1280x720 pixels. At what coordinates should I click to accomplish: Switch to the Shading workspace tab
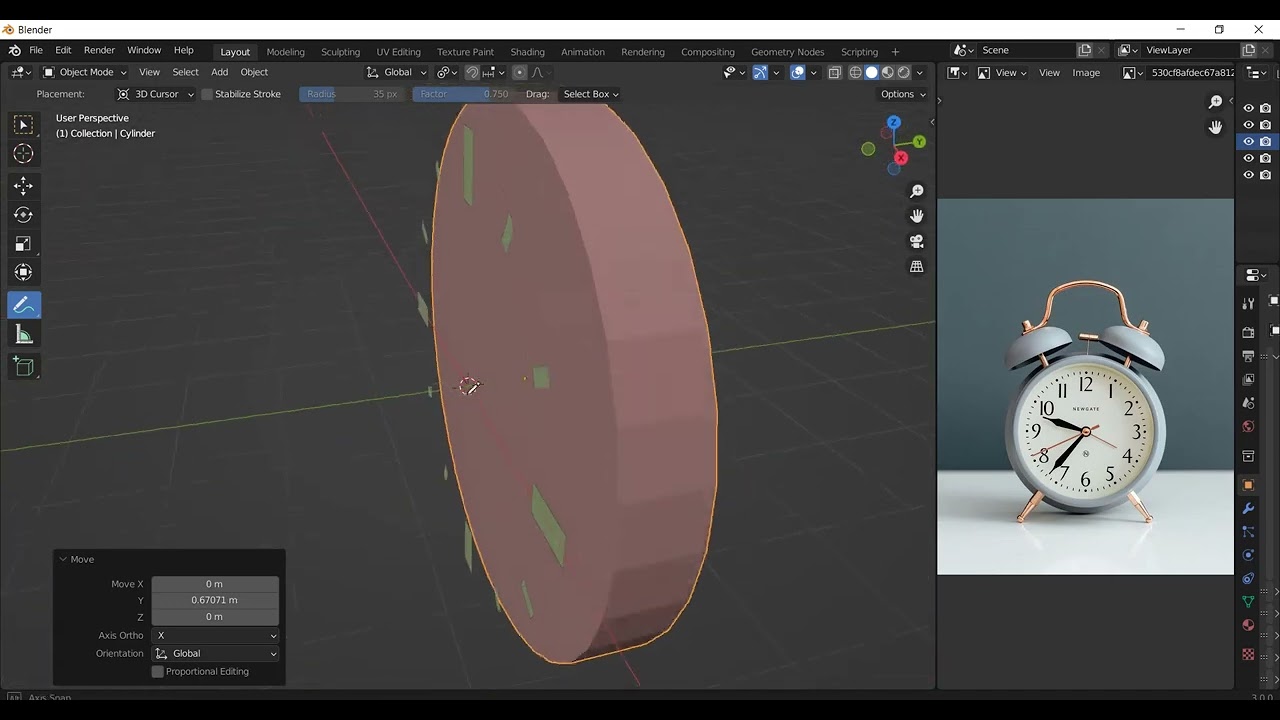click(527, 52)
